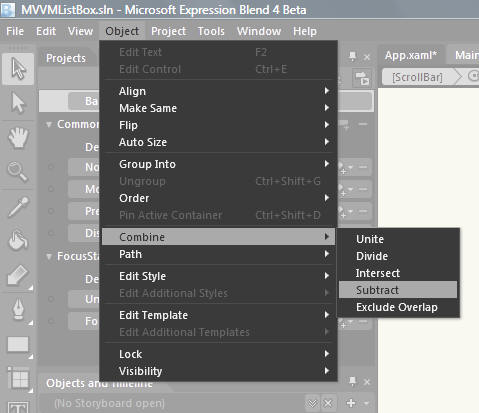This screenshot has height=413, width=479.
Task: Select Exclude Overlap option
Action: pos(398,307)
